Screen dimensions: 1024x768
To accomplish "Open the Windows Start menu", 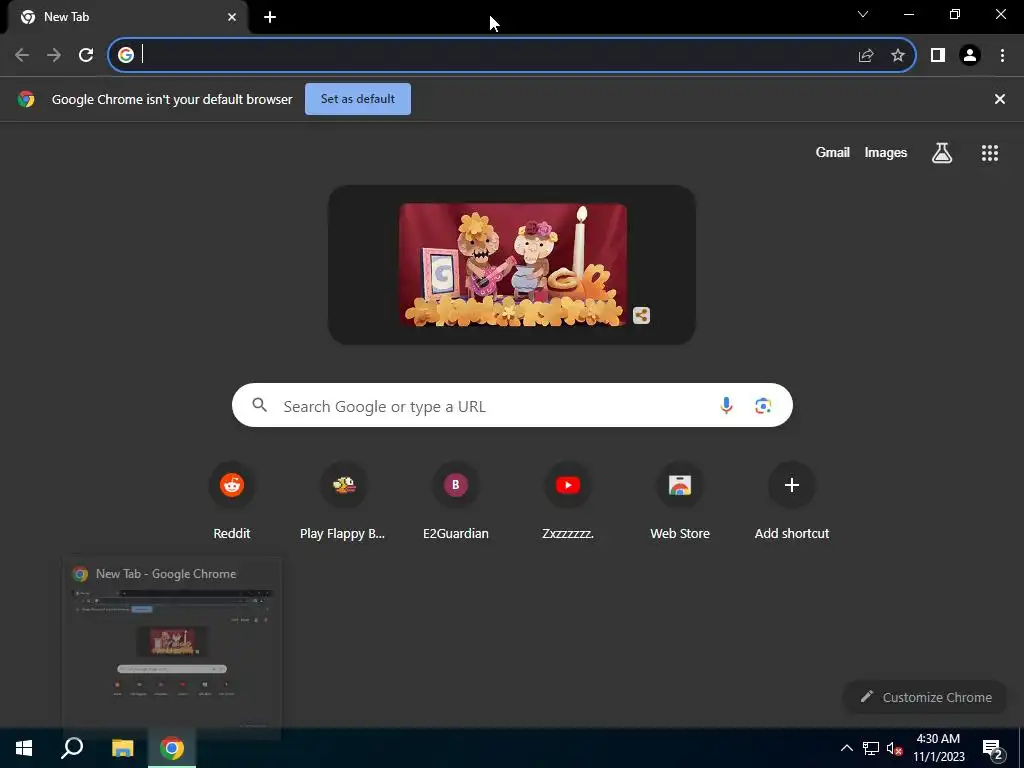I will point(24,748).
